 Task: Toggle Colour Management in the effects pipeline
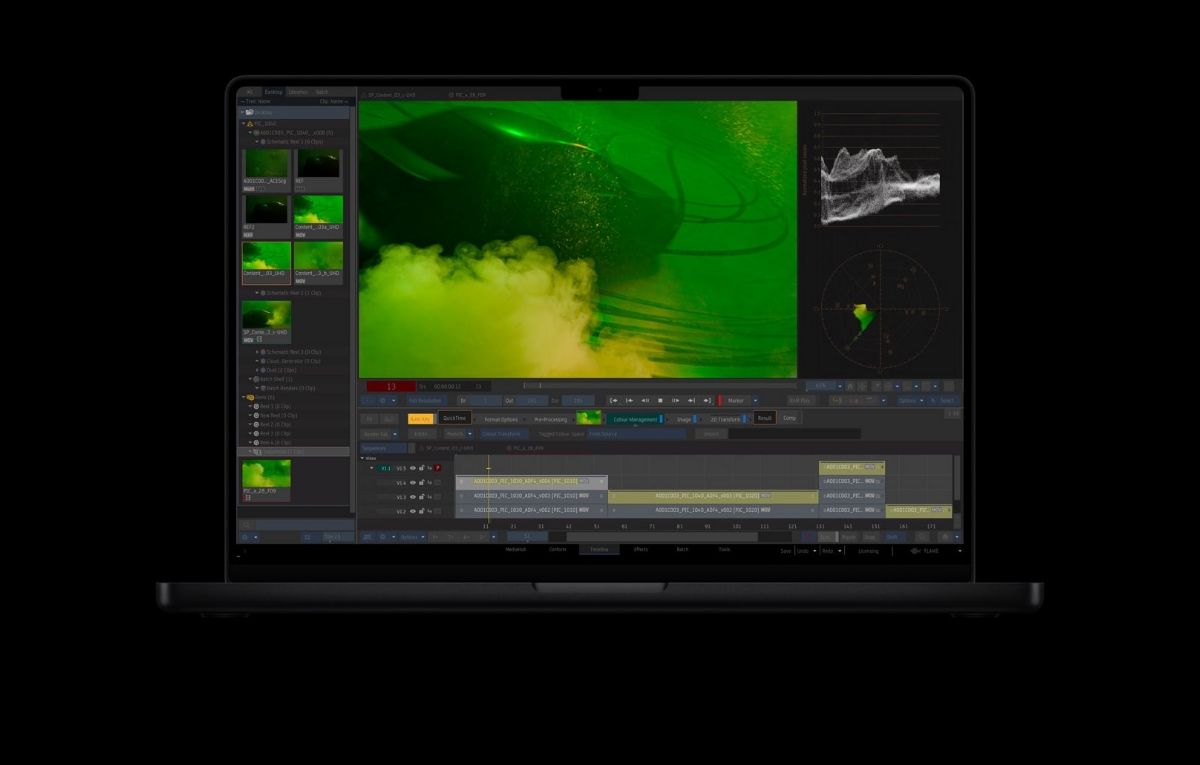660,418
